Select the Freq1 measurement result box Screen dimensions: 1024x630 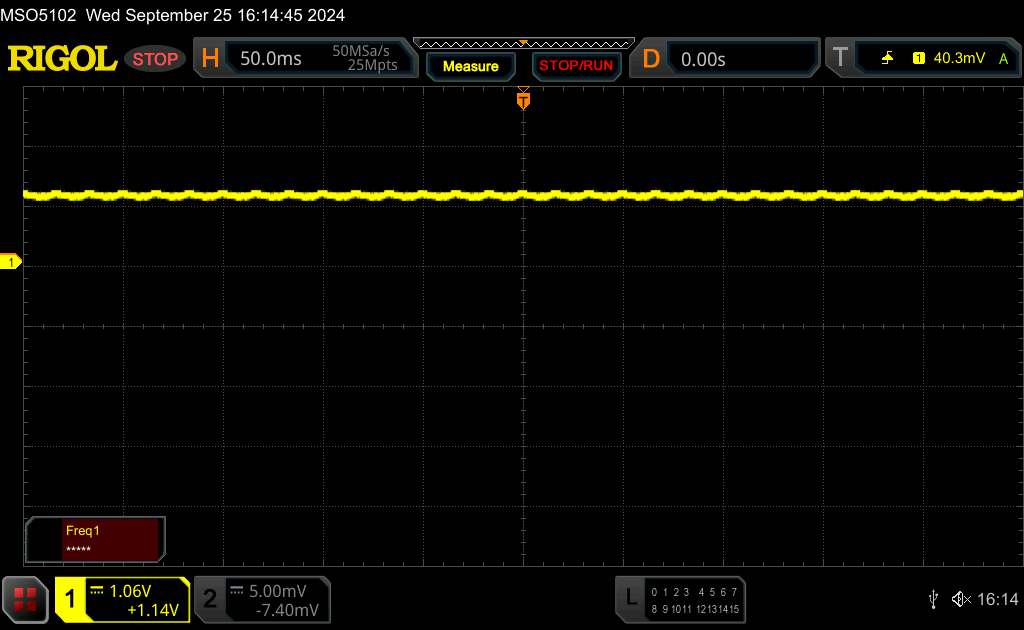[95, 539]
